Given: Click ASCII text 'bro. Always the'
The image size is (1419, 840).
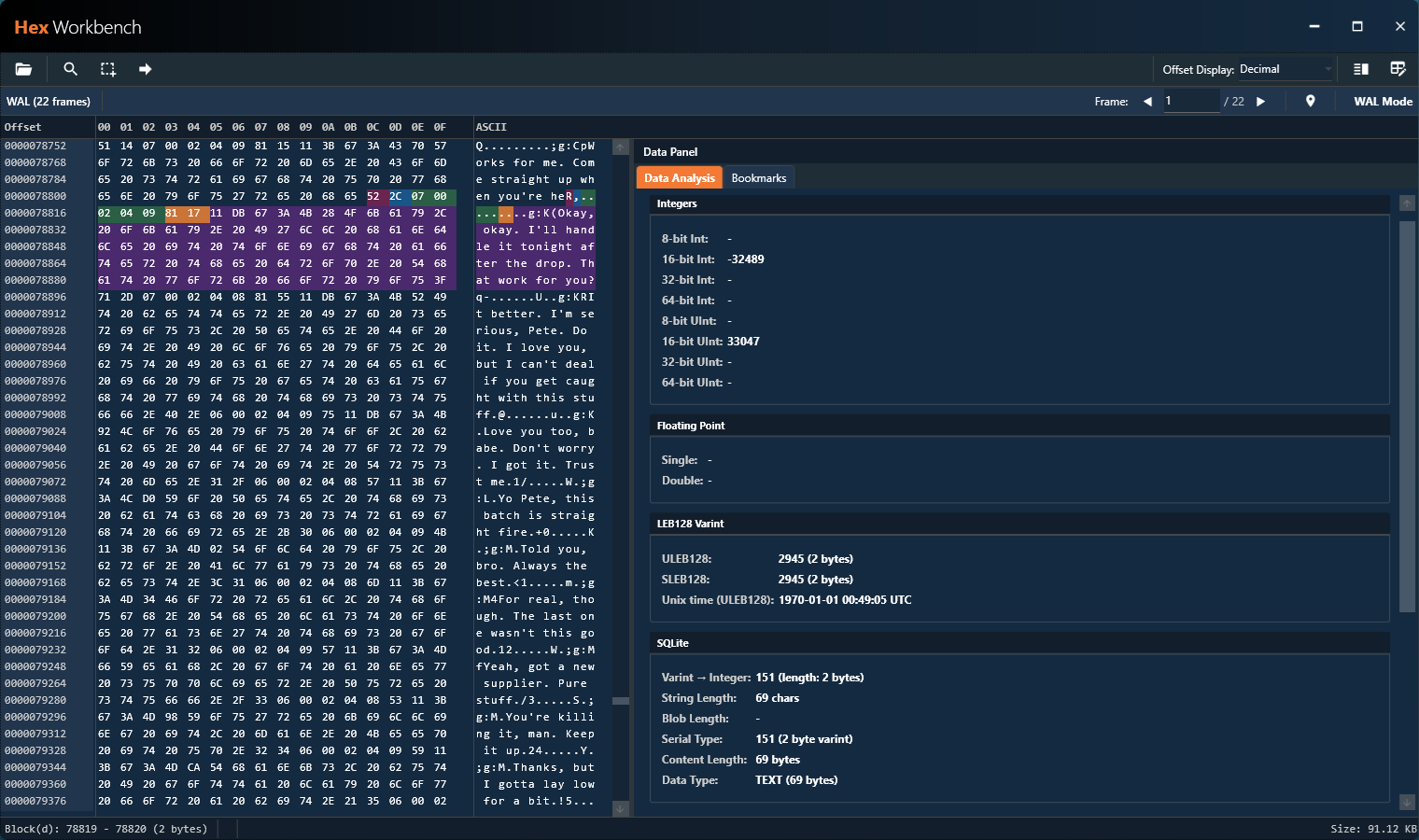Looking at the screenshot, I should 531,566.
